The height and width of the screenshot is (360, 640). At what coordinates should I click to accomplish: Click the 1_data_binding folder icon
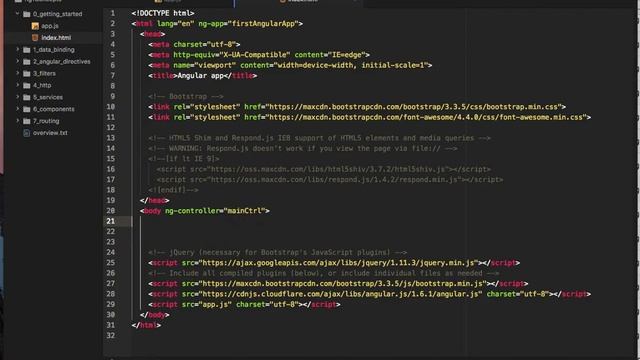click(x=27, y=50)
